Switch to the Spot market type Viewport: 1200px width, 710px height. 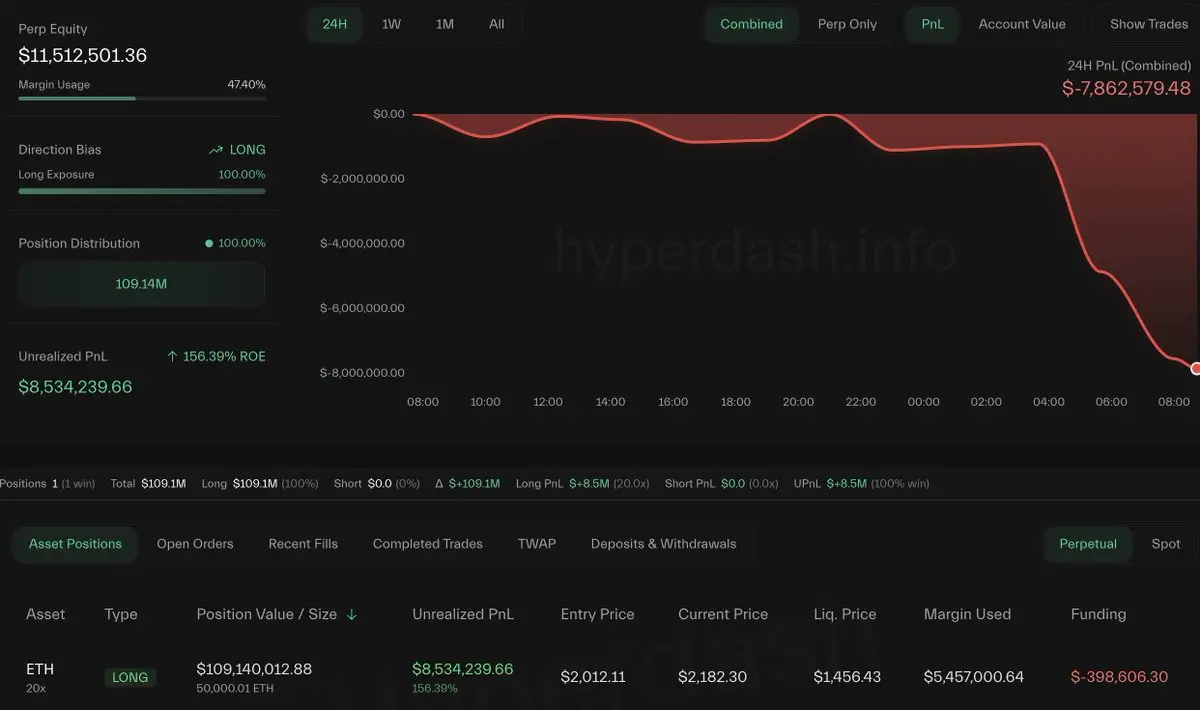click(1166, 544)
